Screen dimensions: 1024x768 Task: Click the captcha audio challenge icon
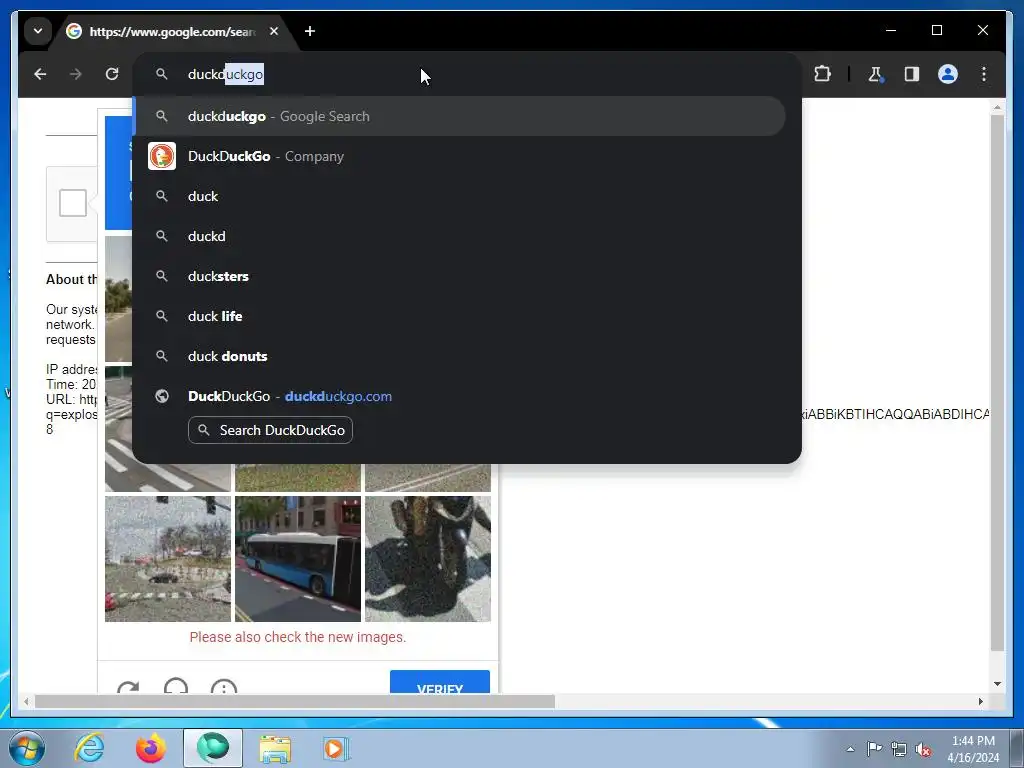click(x=176, y=686)
